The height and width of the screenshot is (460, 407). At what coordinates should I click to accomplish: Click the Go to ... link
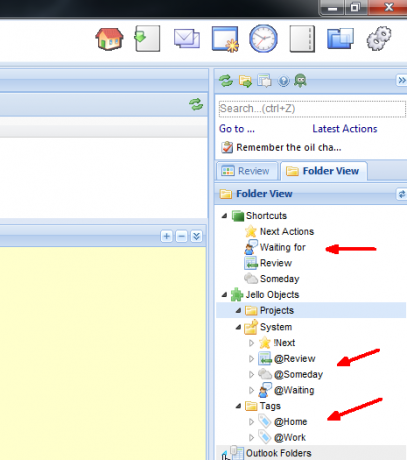[x=237, y=129]
